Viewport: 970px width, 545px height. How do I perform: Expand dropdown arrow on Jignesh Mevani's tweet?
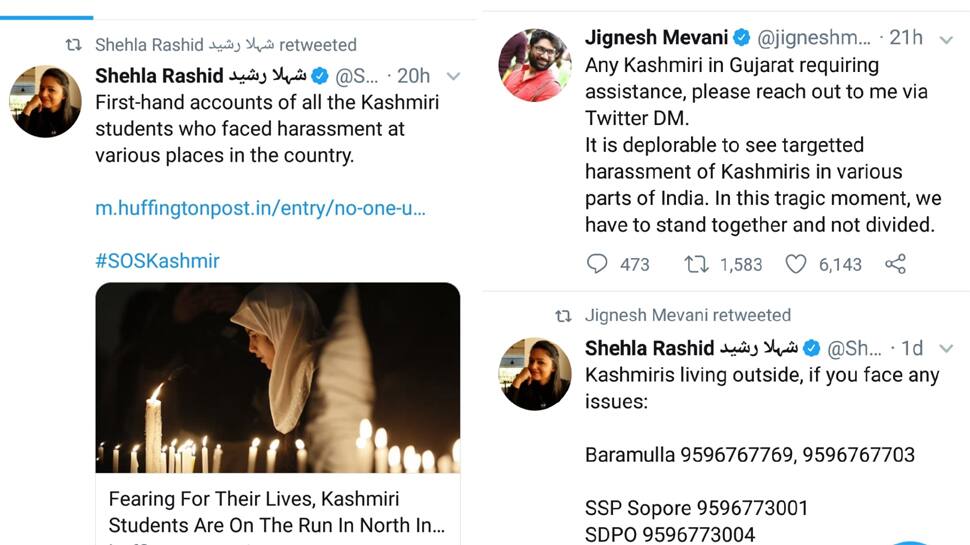coord(946,40)
